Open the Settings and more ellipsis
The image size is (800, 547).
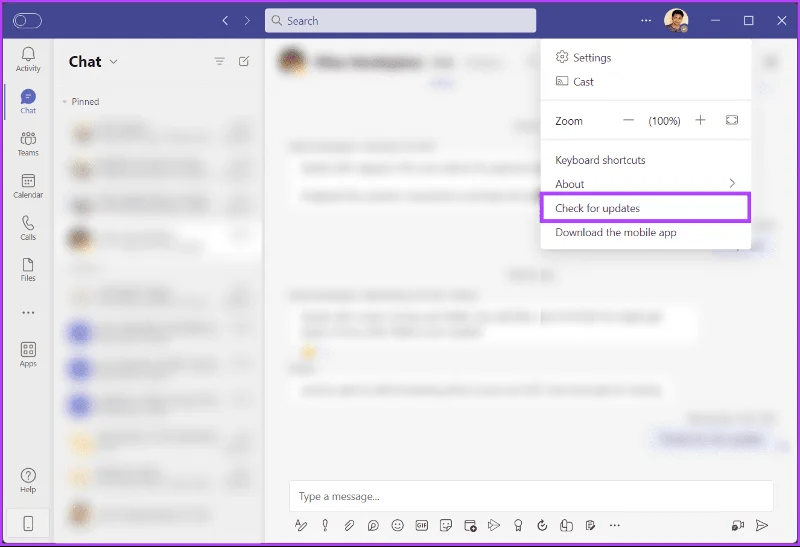[646, 21]
